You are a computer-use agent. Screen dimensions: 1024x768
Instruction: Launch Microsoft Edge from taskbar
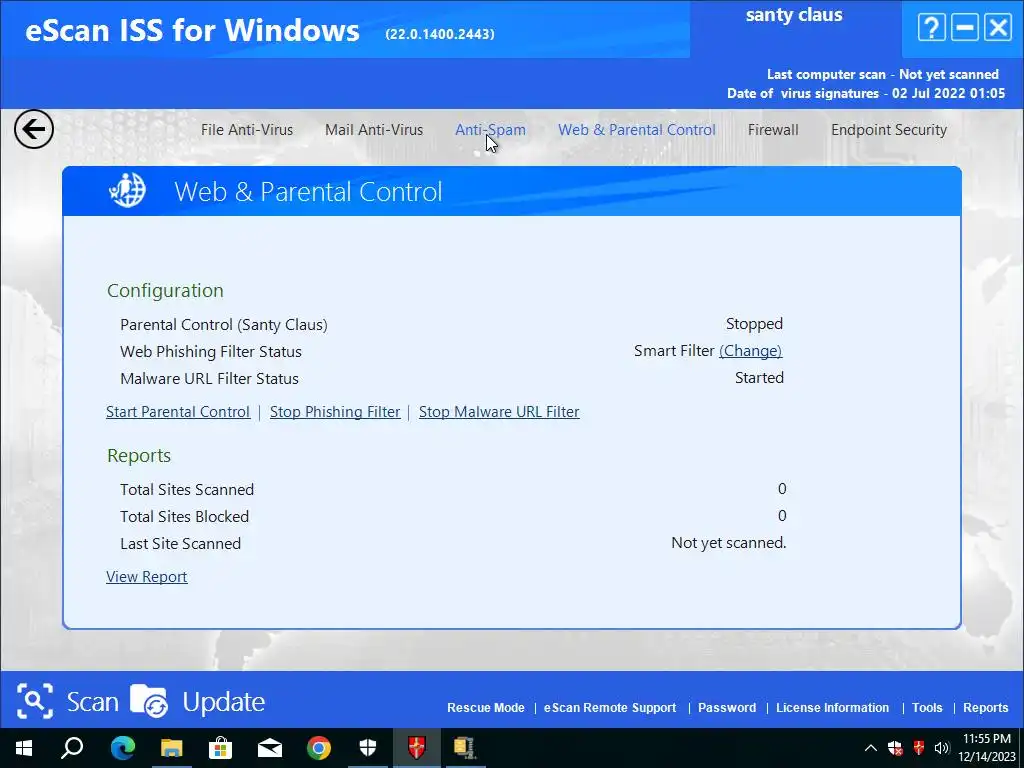pos(122,748)
